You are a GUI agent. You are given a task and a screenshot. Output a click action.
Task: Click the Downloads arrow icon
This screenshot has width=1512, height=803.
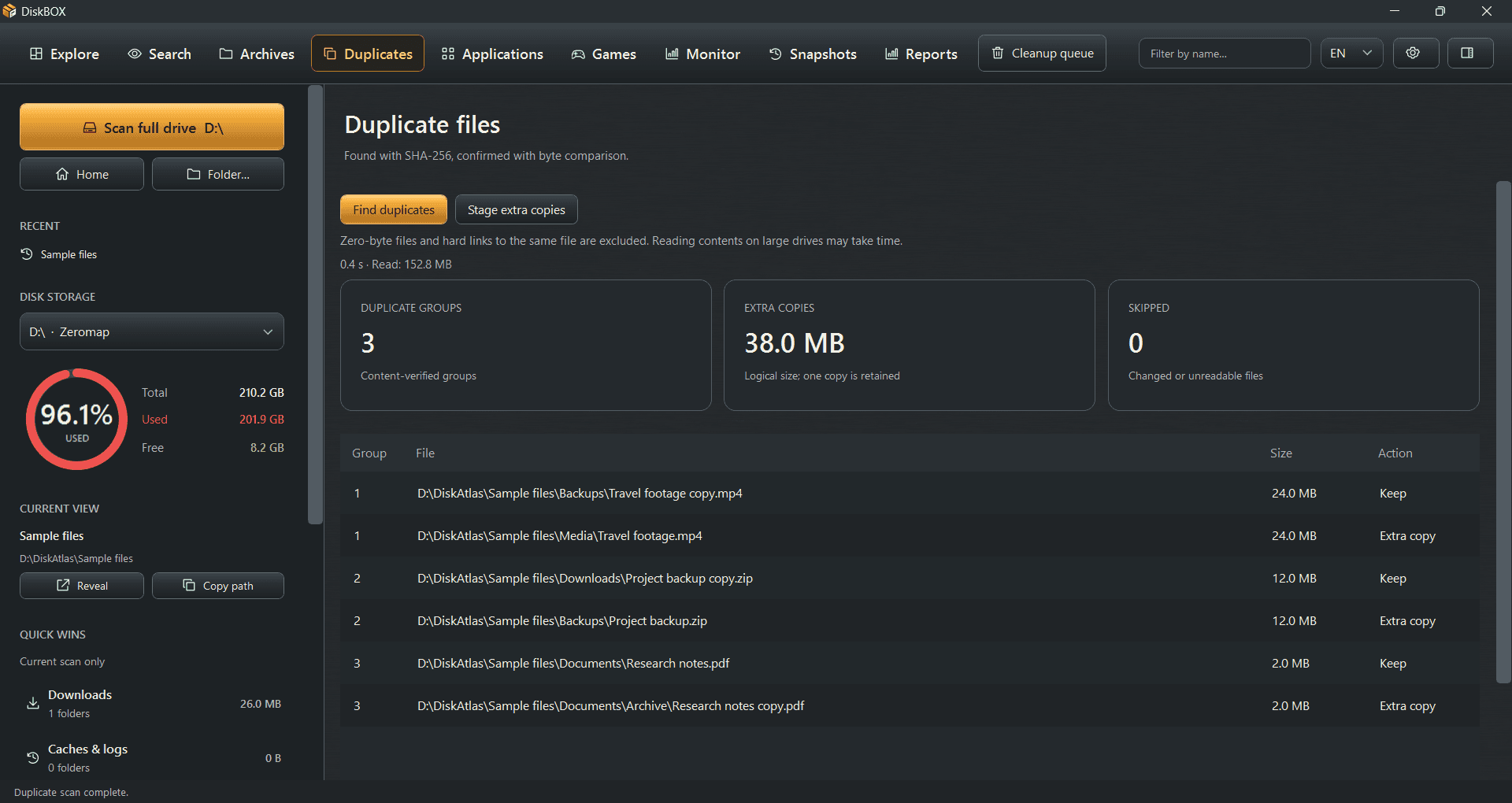[x=33, y=703]
